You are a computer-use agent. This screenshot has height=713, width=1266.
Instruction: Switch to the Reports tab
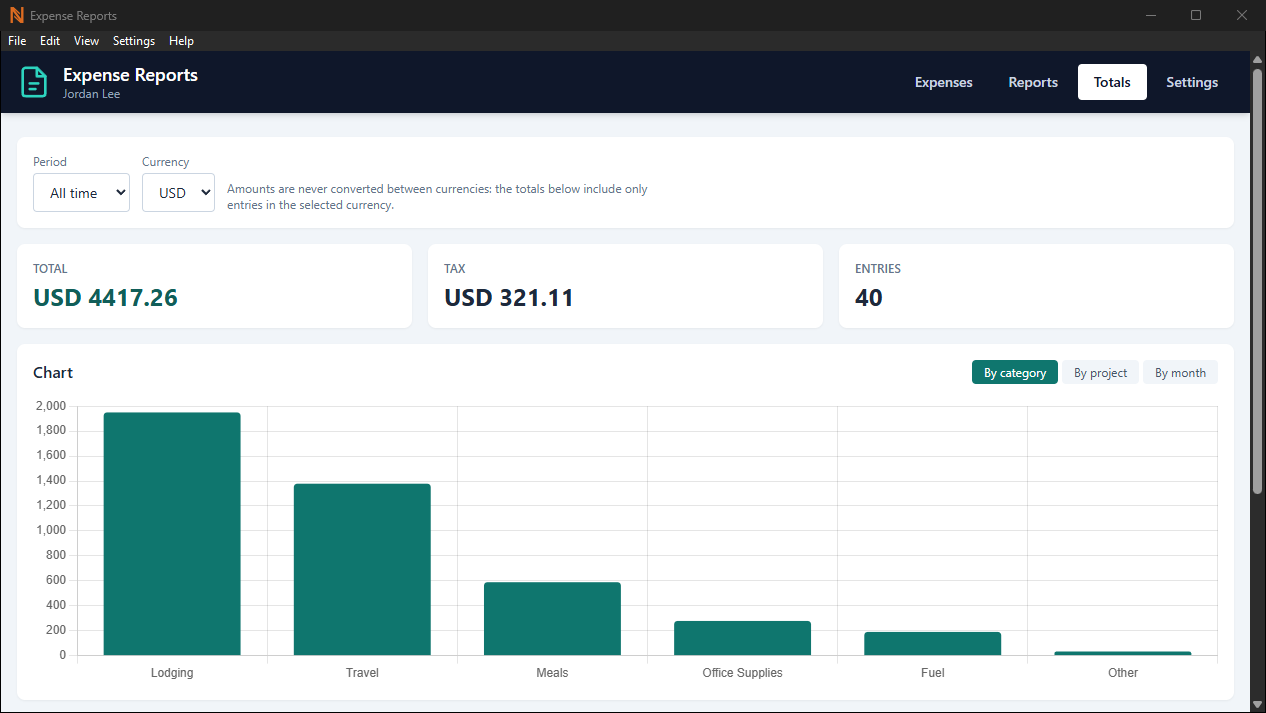click(1033, 82)
